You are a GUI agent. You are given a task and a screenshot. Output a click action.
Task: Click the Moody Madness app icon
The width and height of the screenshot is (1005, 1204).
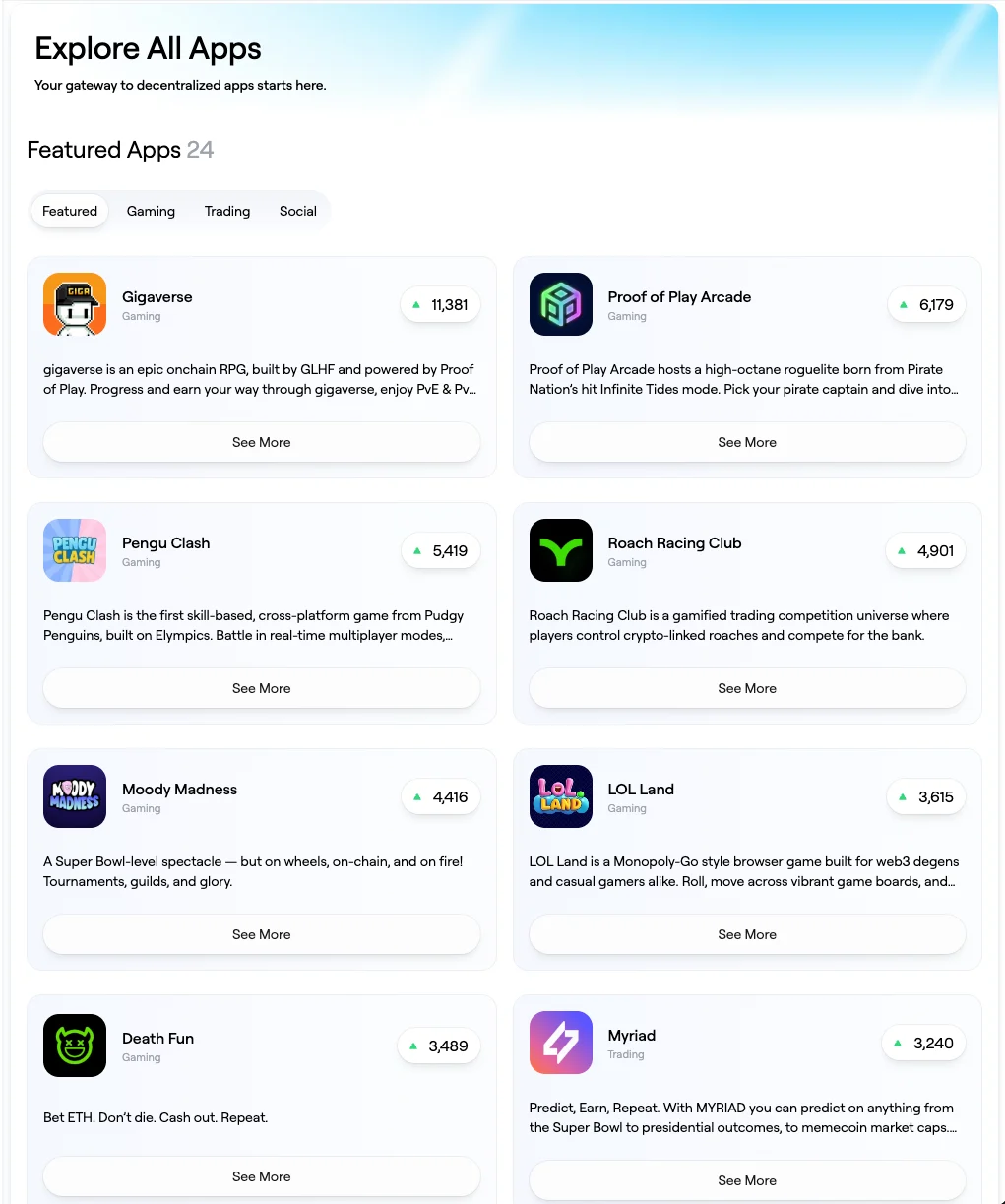[75, 796]
